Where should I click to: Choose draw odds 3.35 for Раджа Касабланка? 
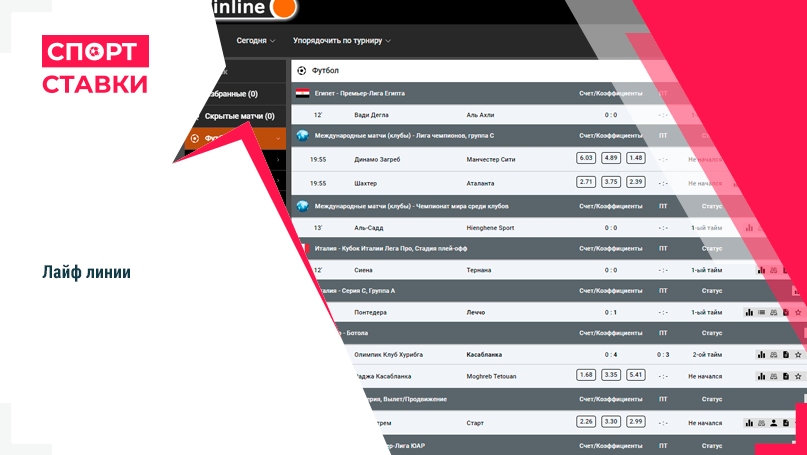pos(611,375)
